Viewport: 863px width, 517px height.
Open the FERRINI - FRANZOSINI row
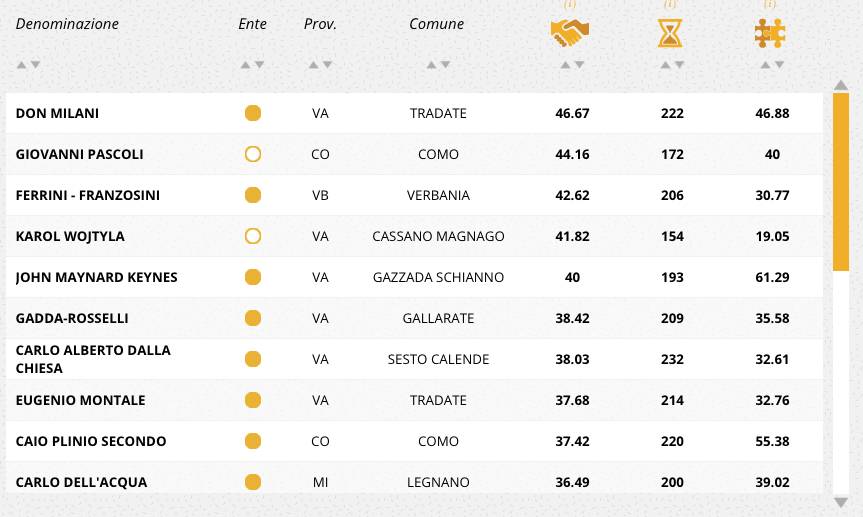414,195
